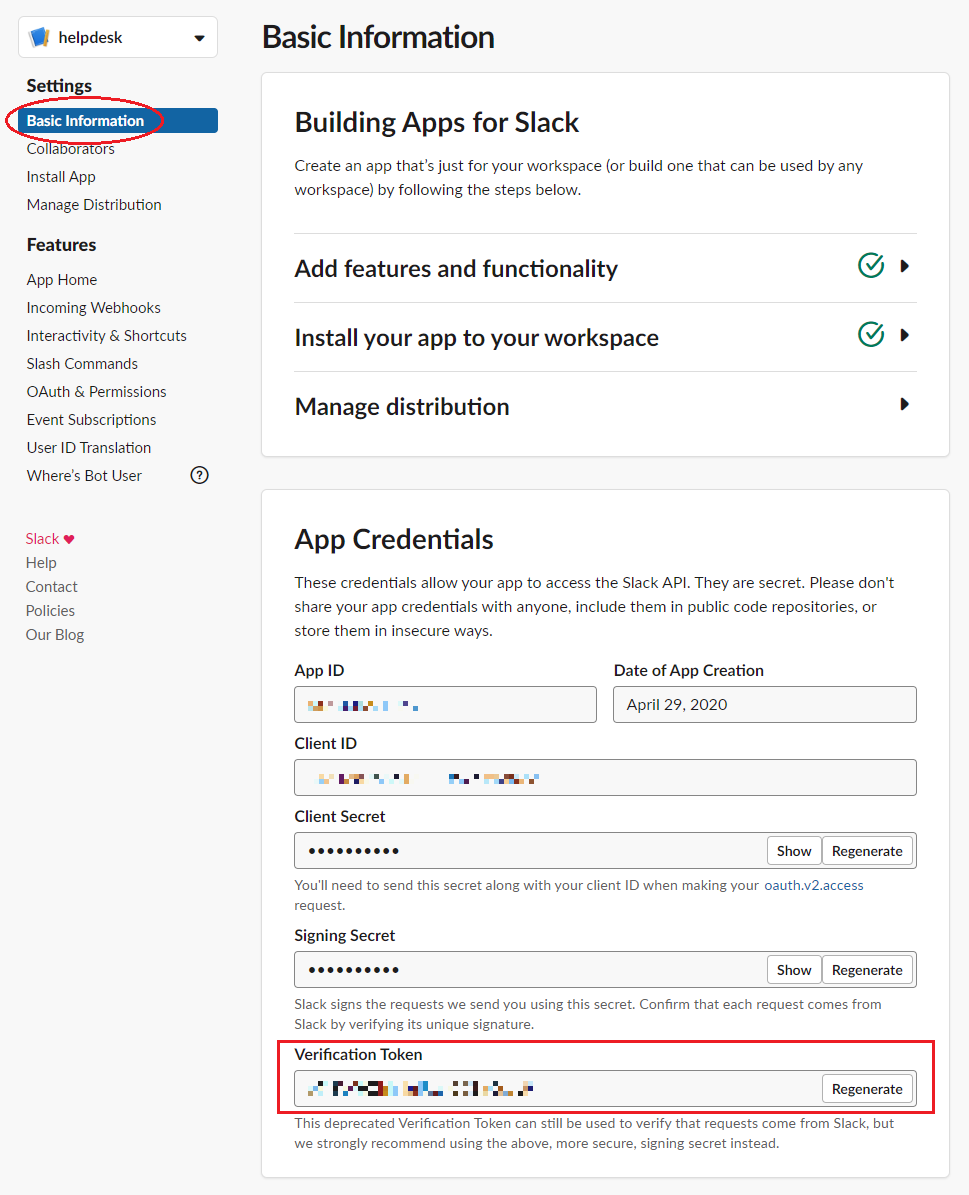Open the Help link in sidebar footer
Image resolution: width=969 pixels, height=1195 pixels.
[41, 562]
